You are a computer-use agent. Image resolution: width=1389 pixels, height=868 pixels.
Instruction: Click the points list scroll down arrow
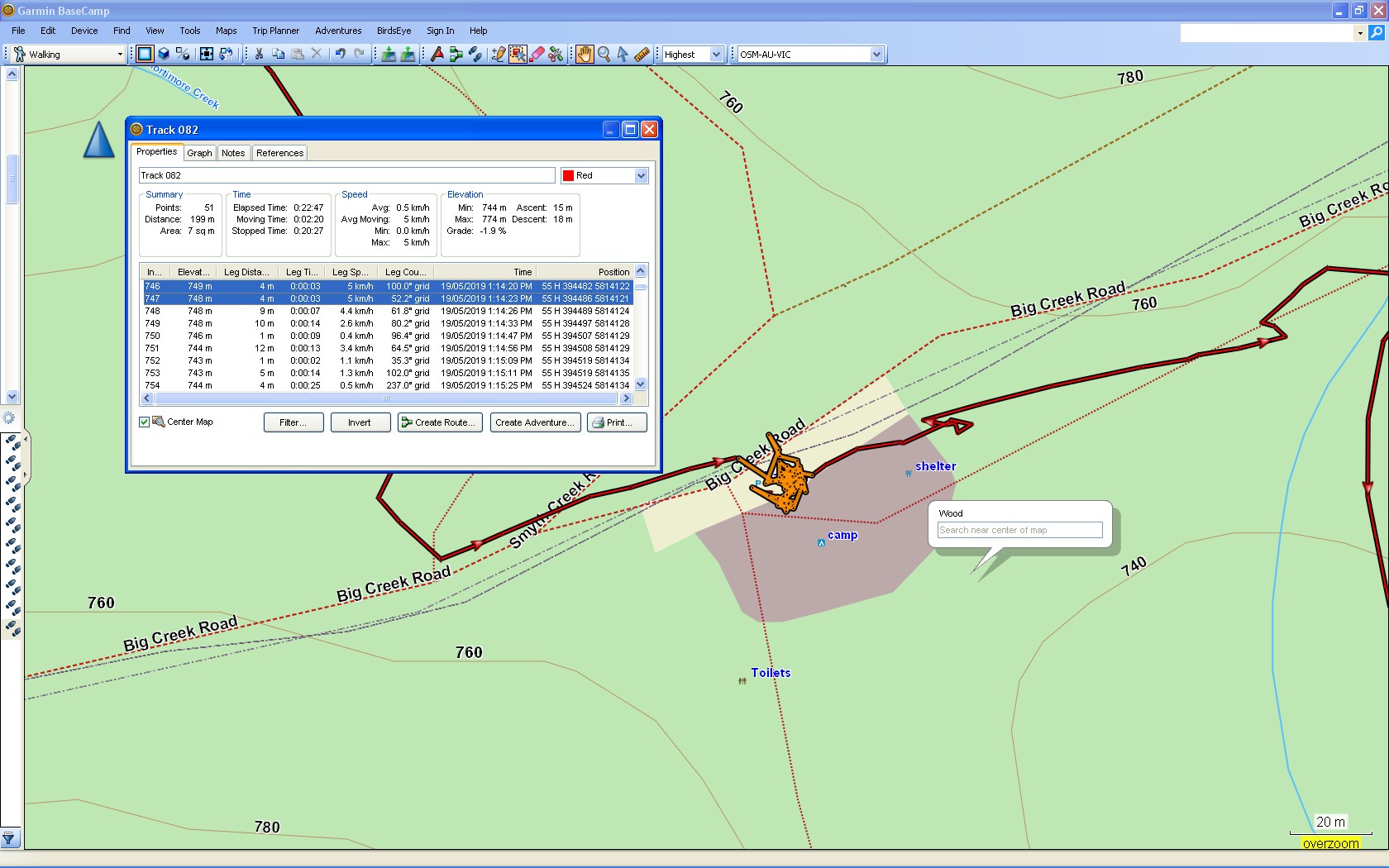641,384
